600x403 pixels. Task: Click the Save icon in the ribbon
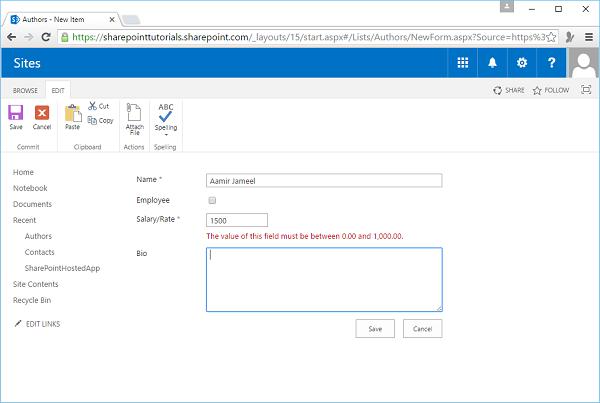click(x=16, y=115)
